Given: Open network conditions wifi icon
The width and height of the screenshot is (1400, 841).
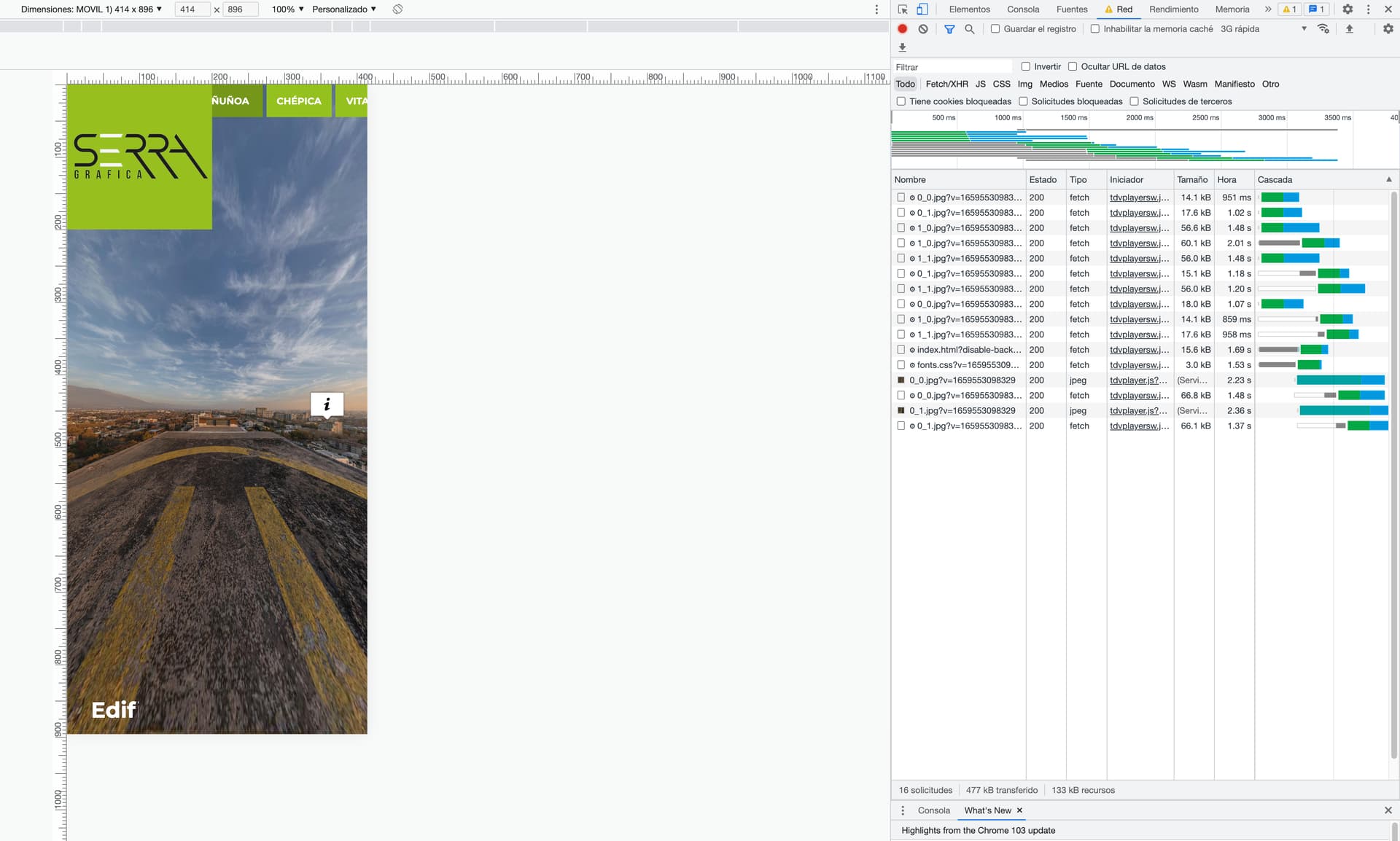Looking at the screenshot, I should [1323, 29].
